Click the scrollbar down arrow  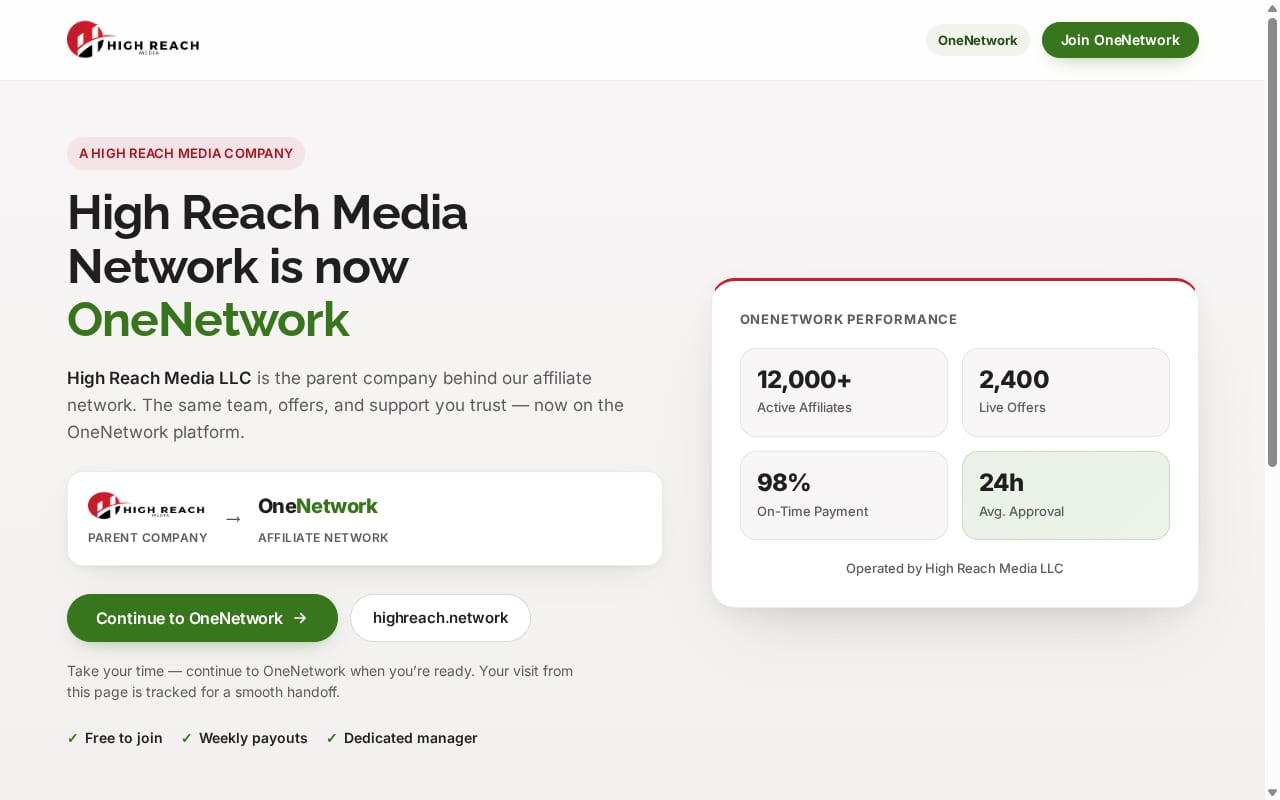click(x=1272, y=792)
